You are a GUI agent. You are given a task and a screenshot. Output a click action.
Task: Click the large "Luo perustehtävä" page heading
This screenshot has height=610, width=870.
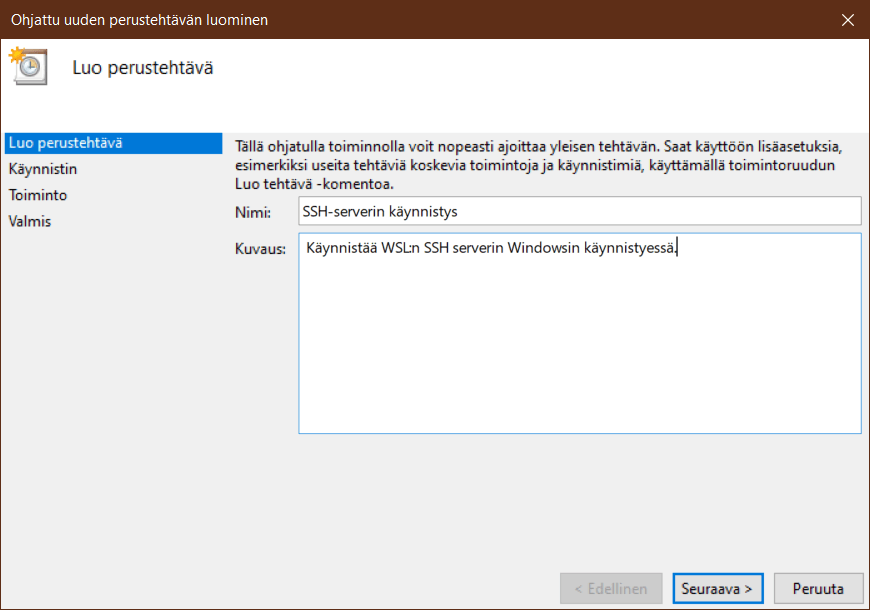pyautogui.click(x=143, y=68)
